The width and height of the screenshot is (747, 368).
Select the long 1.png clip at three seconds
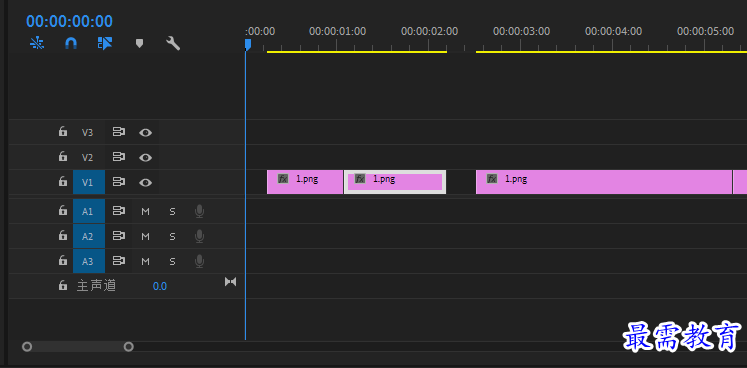[604, 182]
